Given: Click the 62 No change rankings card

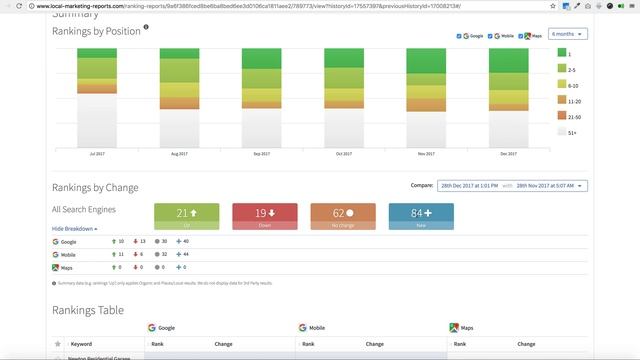Looking at the screenshot, I should pos(343,216).
